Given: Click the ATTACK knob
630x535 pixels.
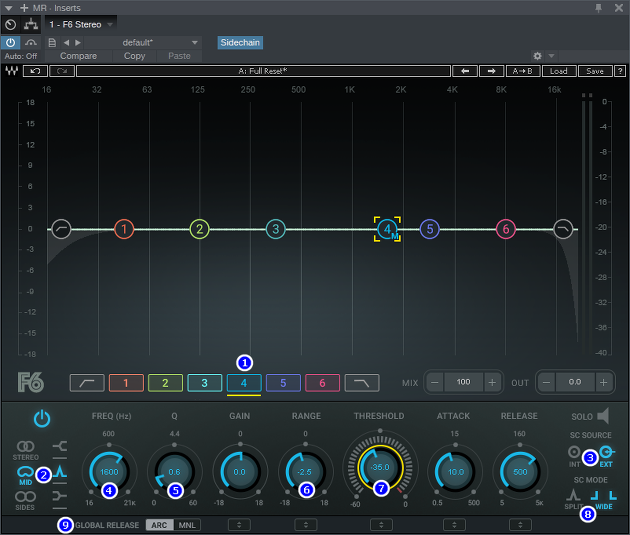Looking at the screenshot, I should point(456,472).
